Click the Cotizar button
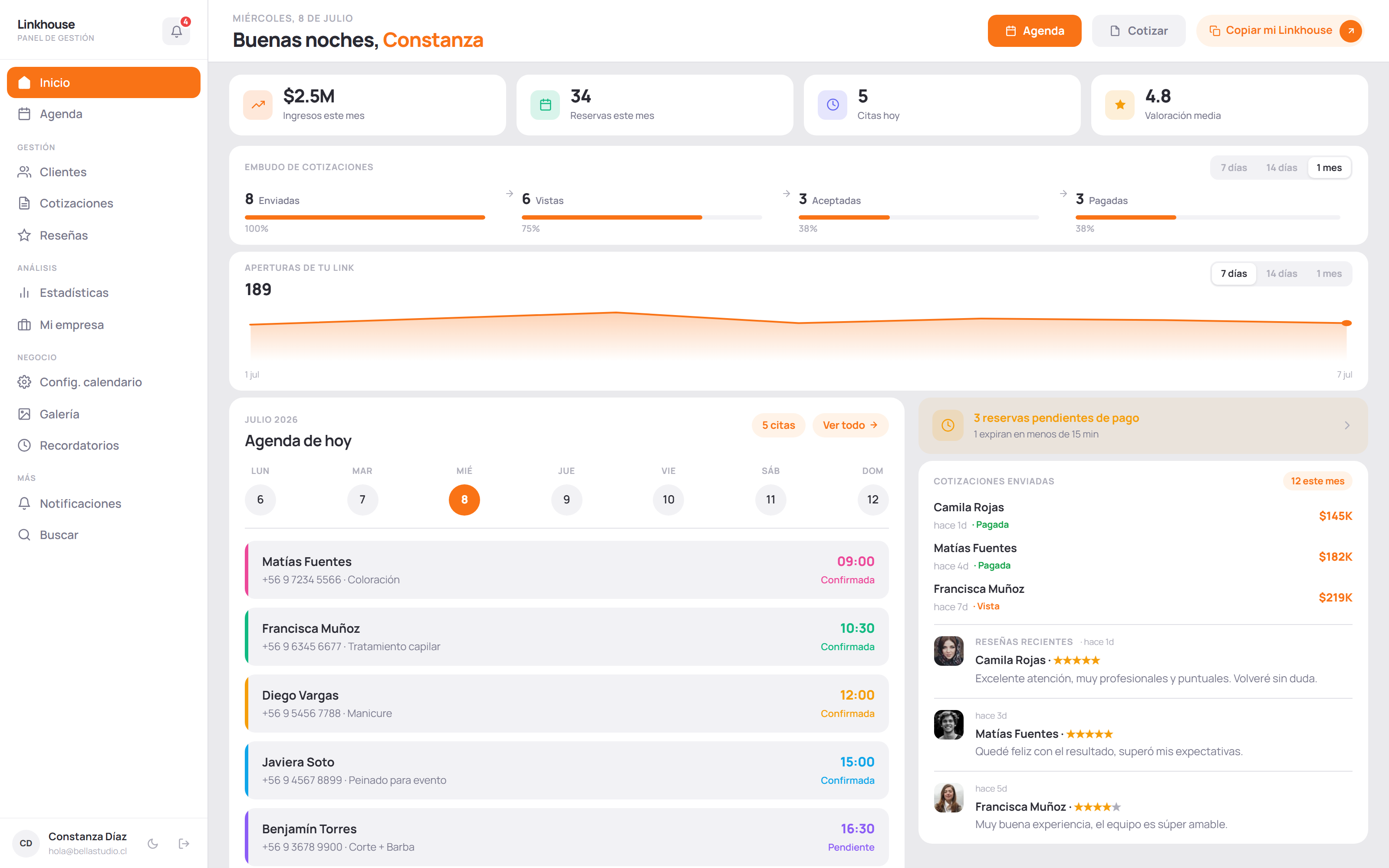Screen dimensions: 1389x868 click(x=1138, y=31)
